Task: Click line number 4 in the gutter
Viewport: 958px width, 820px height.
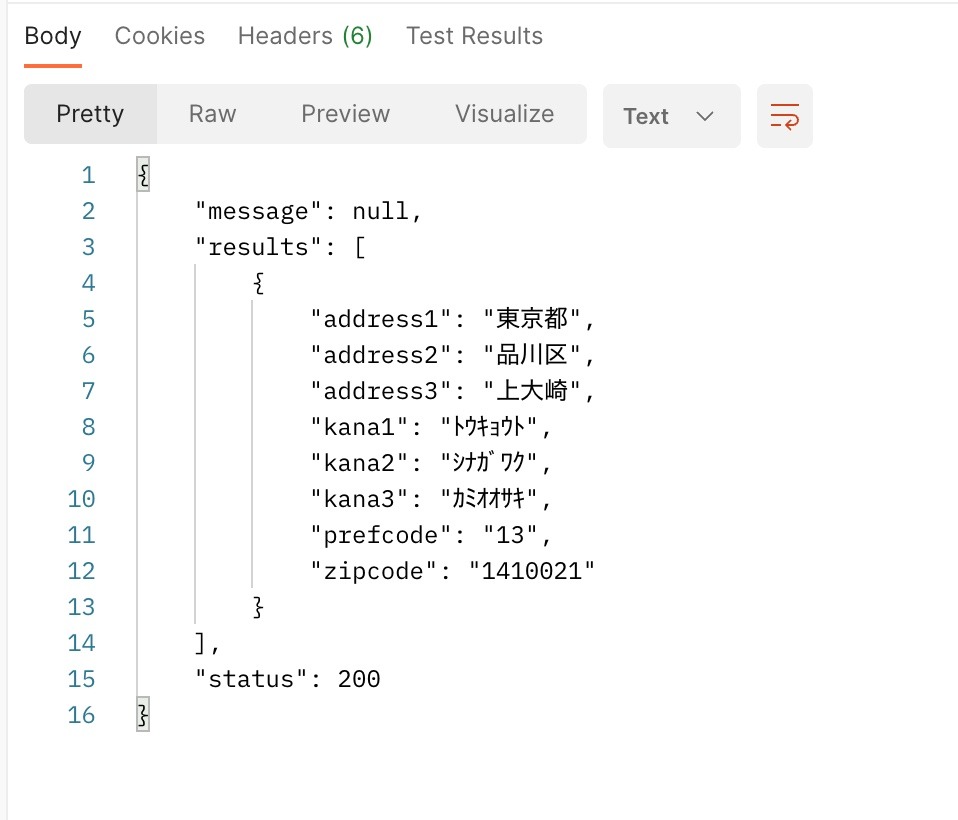Action: [x=88, y=283]
